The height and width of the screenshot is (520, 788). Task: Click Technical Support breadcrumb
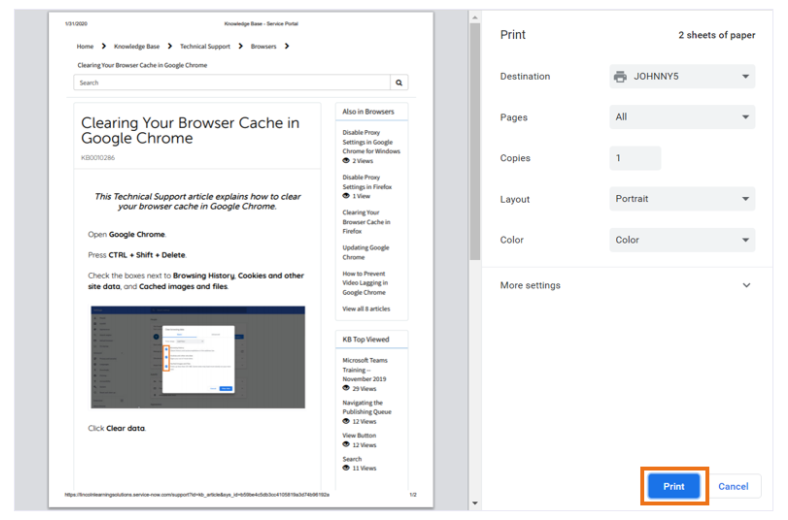(x=205, y=46)
